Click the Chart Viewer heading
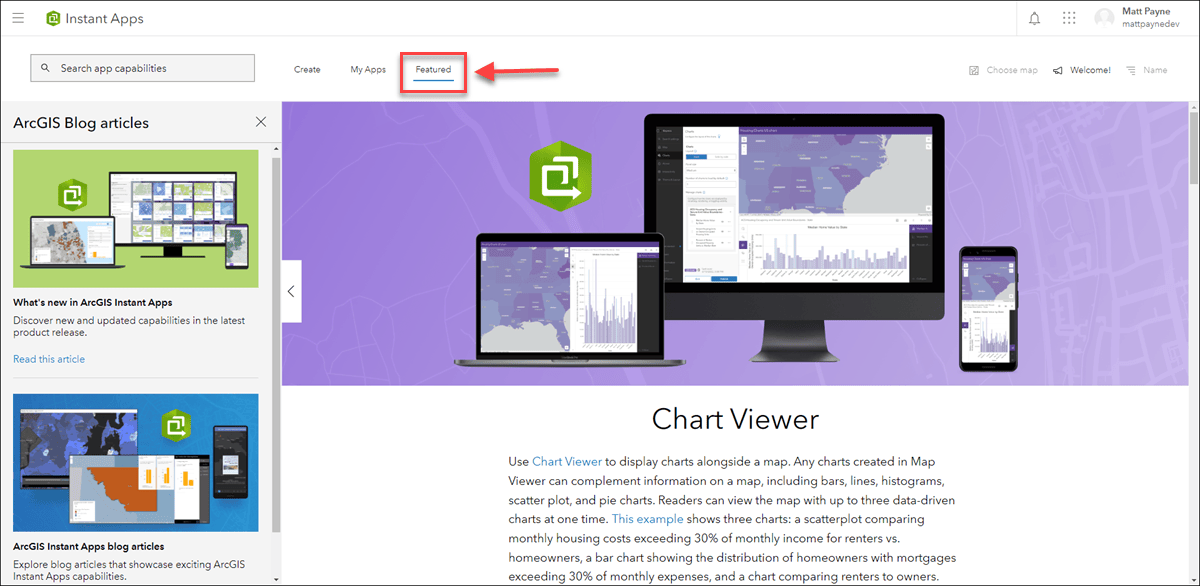The width and height of the screenshot is (1200, 586). tap(735, 418)
